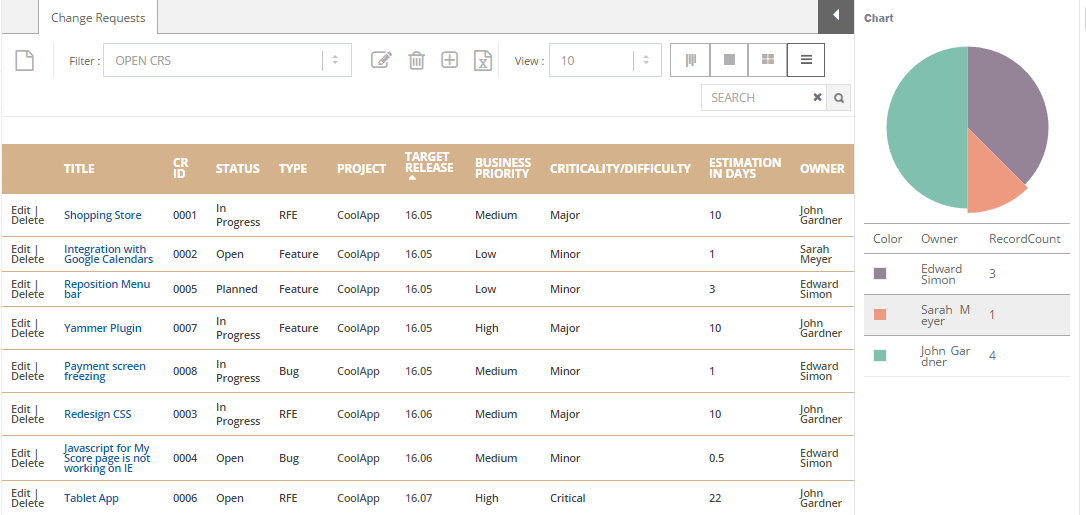The width and height of the screenshot is (1086, 515).
Task: Switch to the vertical bars view mode
Action: click(x=690, y=60)
